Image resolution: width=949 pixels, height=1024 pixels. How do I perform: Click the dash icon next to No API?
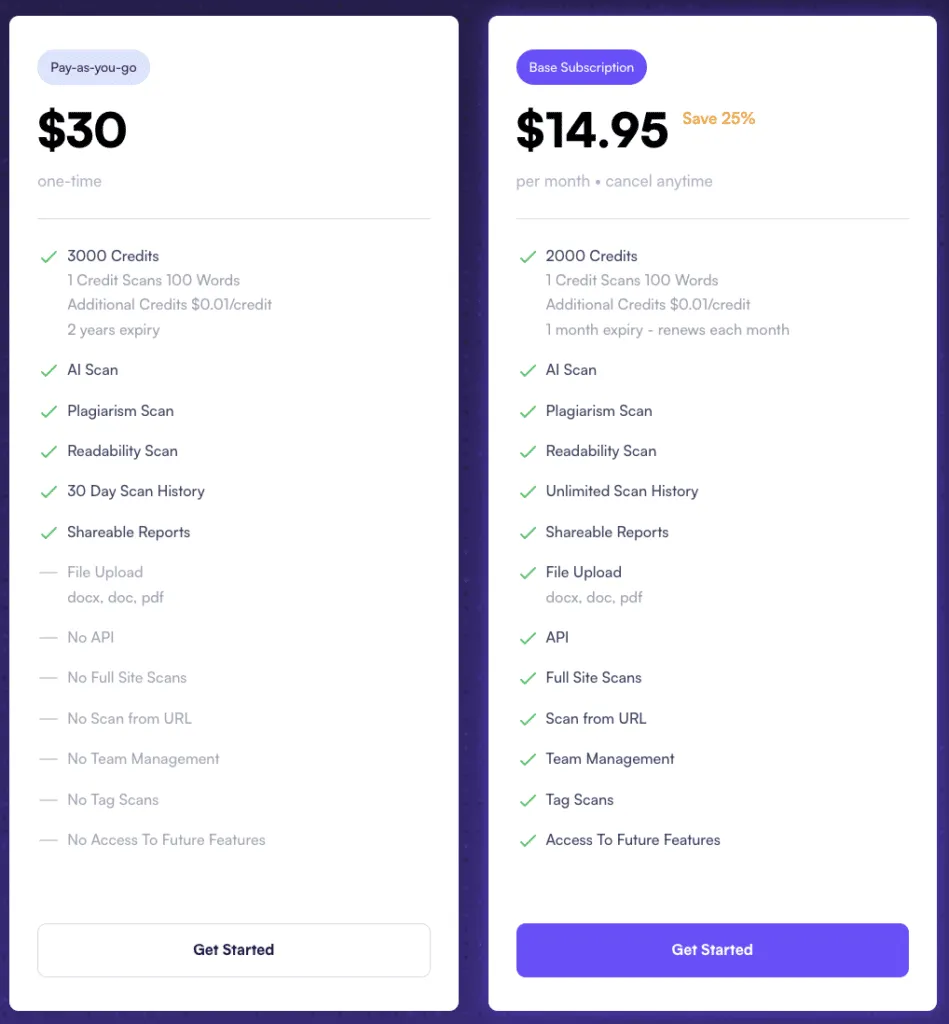pos(49,637)
